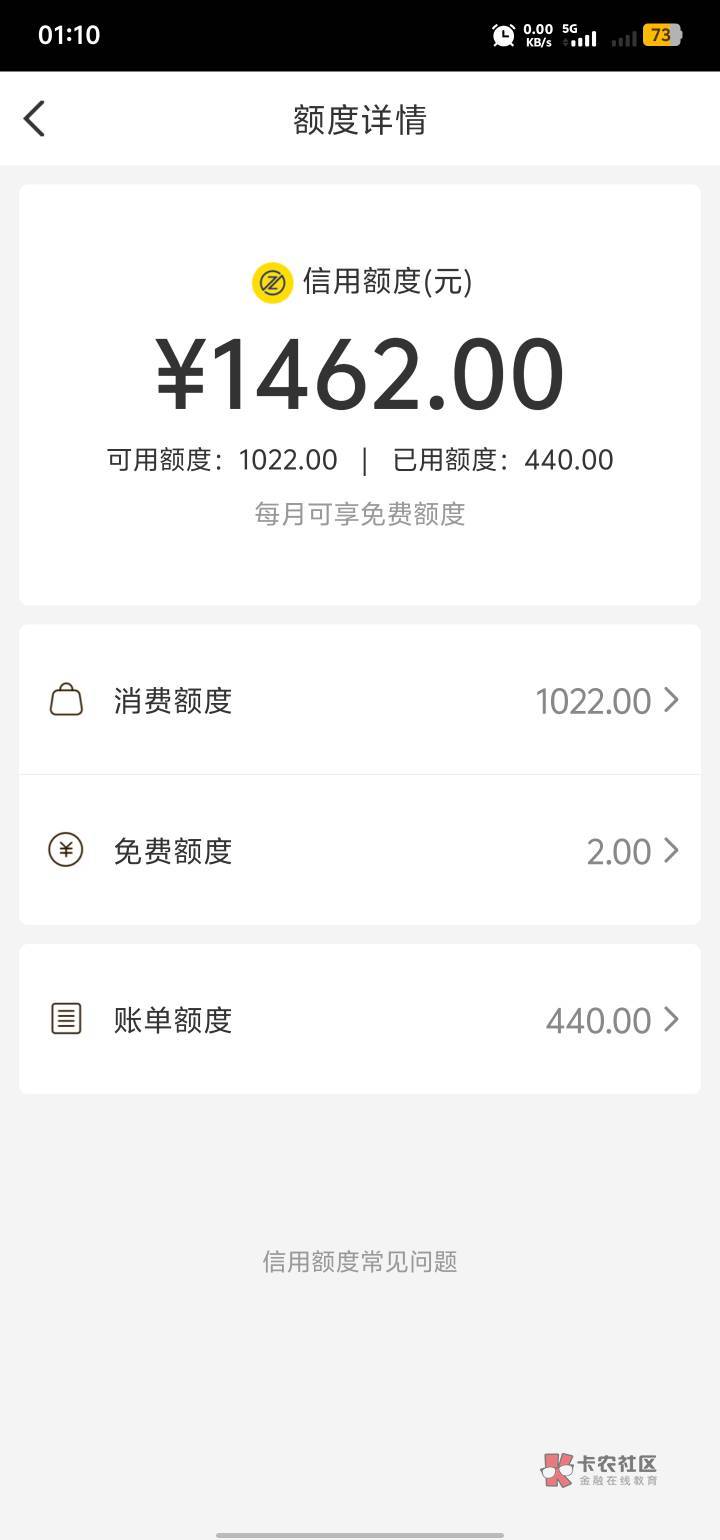Open the 账单额度 row
This screenshot has height=1540, width=720.
[x=360, y=1020]
